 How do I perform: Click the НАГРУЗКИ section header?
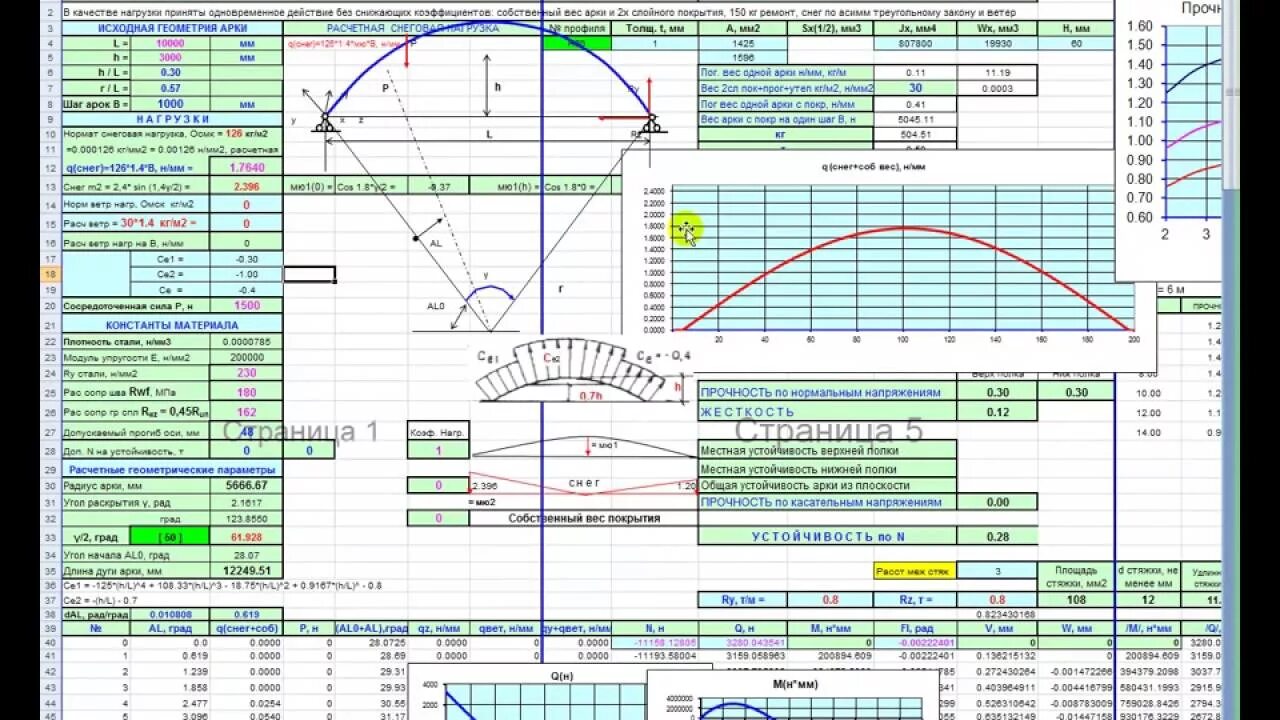172,118
